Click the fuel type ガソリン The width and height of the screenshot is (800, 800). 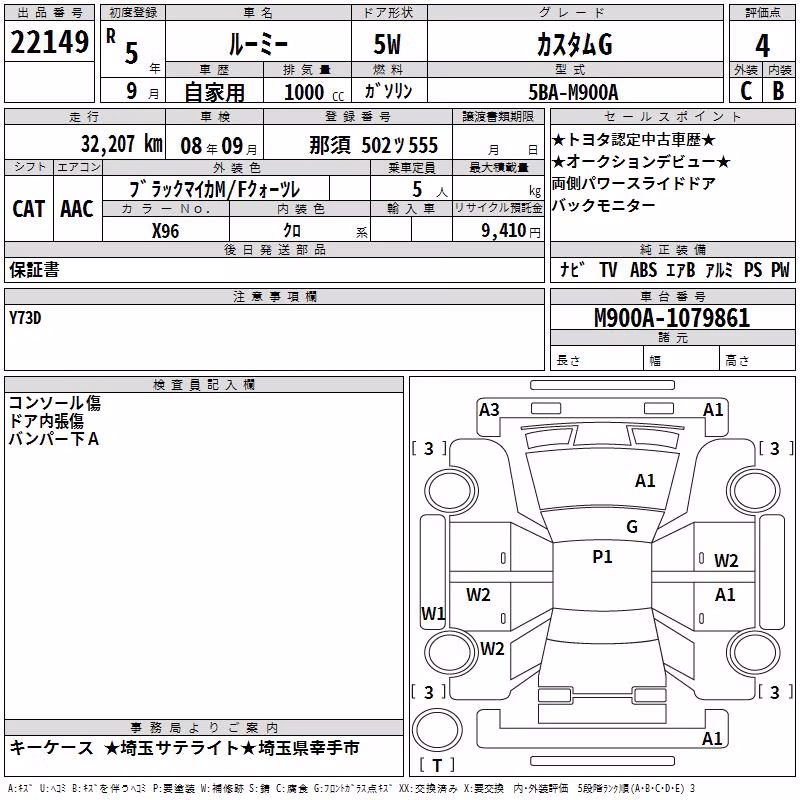[388, 91]
